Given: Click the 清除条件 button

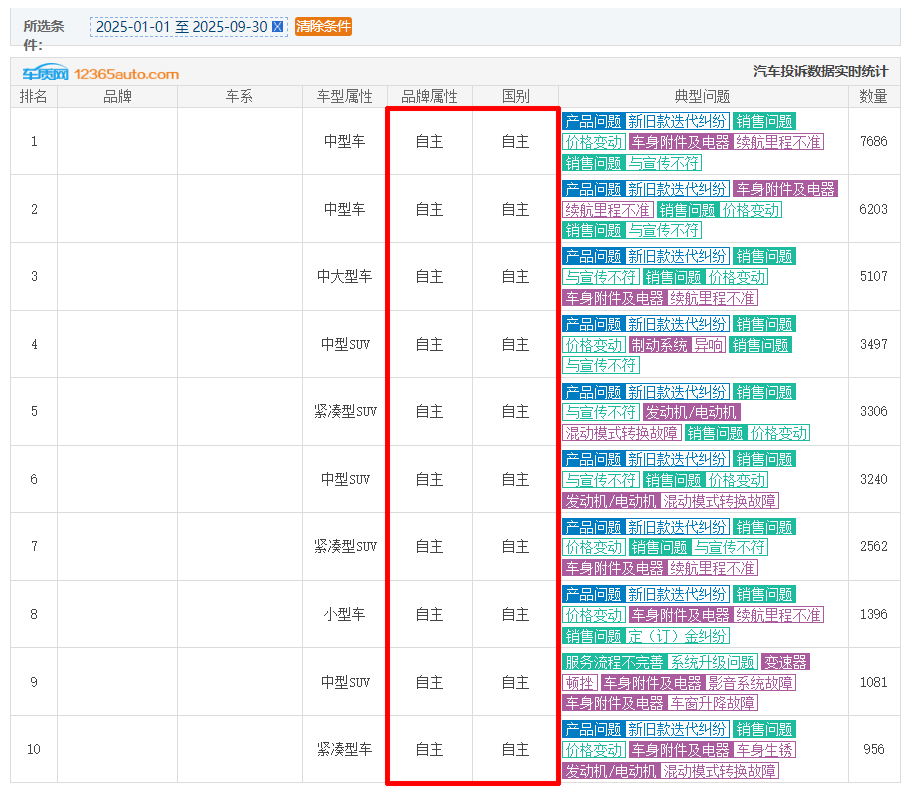Looking at the screenshot, I should pos(323,27).
